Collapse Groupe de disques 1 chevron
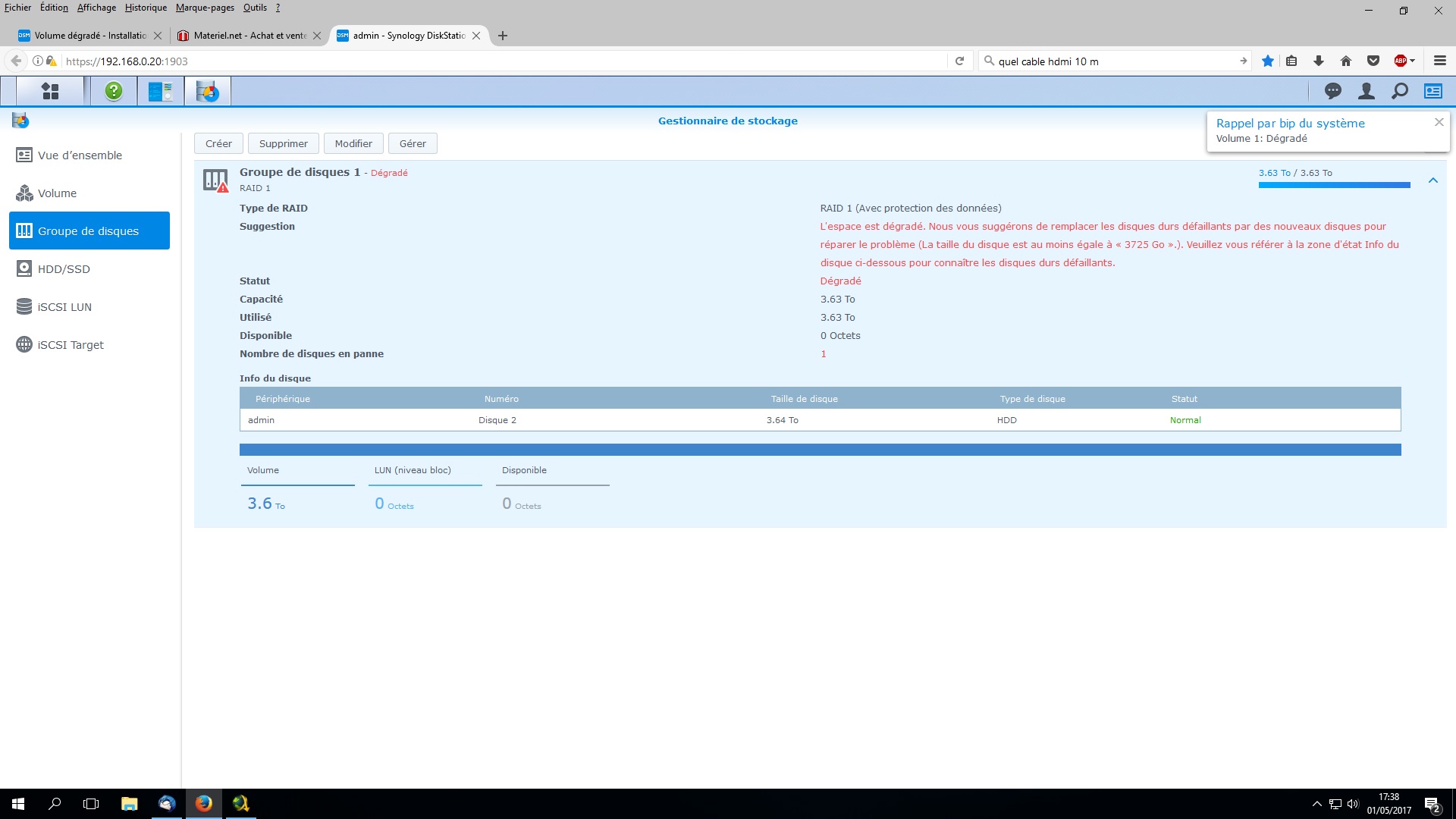This screenshot has height=819, width=1456. point(1432,180)
